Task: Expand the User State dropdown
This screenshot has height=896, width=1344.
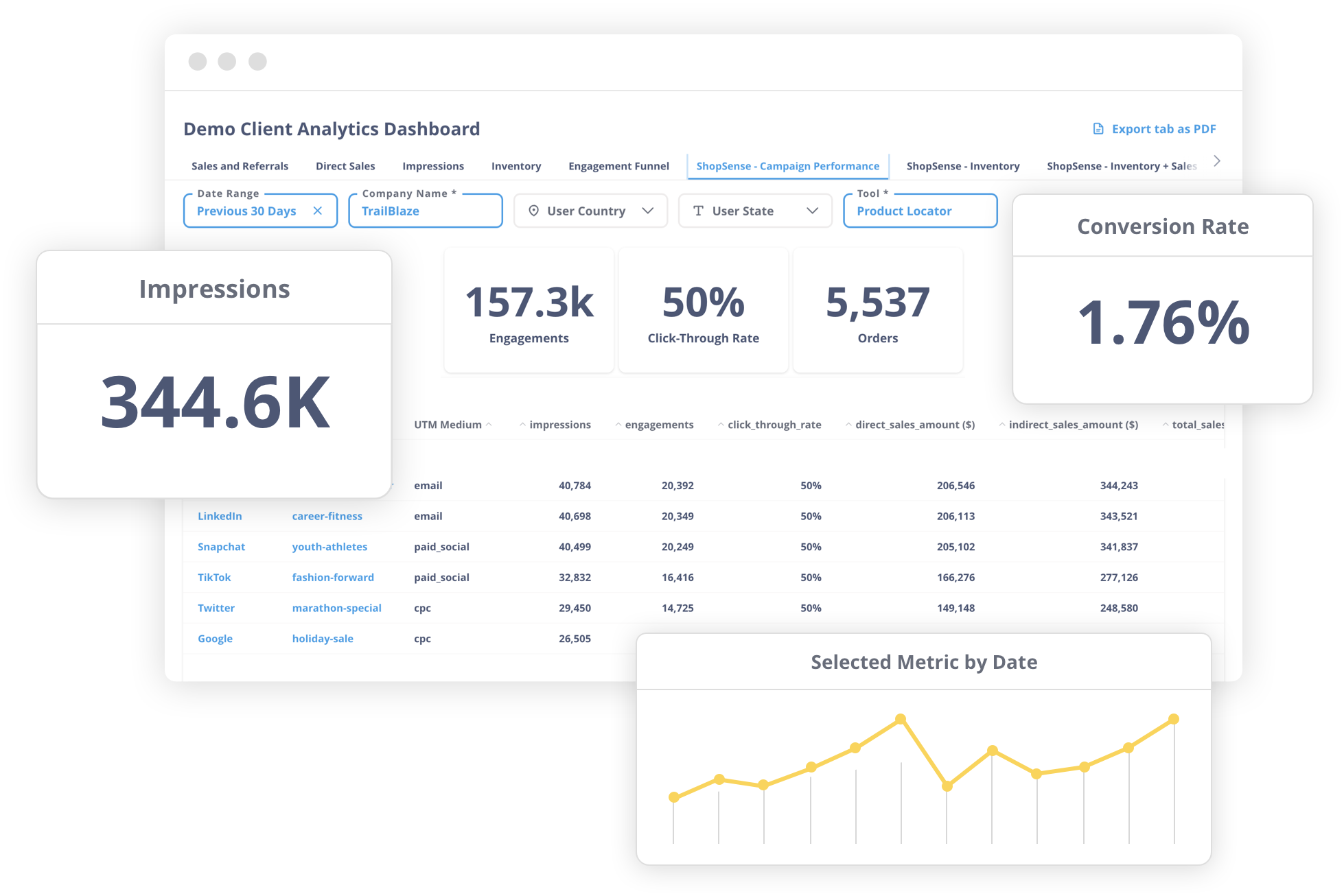Action: click(x=813, y=211)
